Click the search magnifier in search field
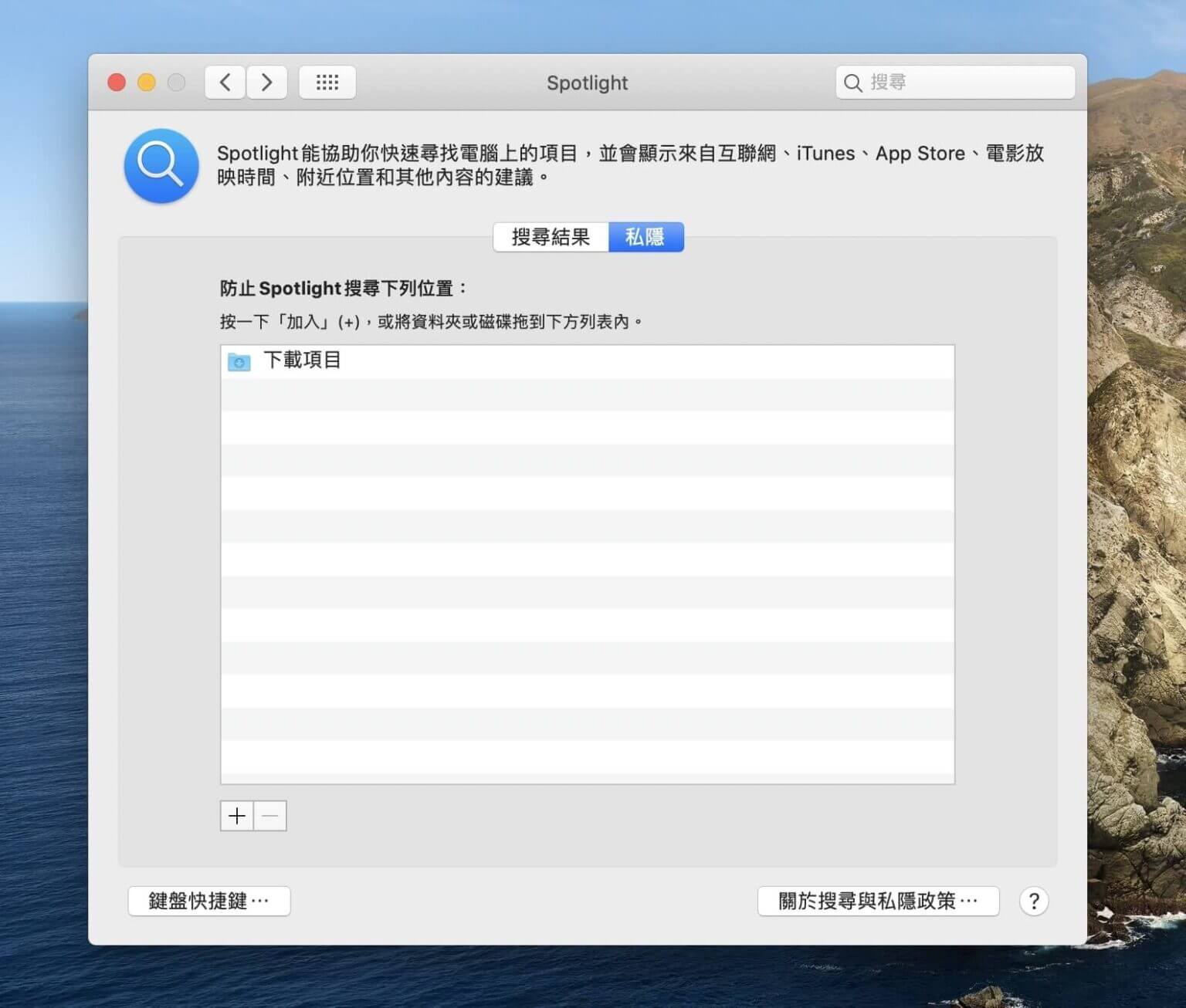This screenshot has height=1008, width=1186. (x=852, y=83)
